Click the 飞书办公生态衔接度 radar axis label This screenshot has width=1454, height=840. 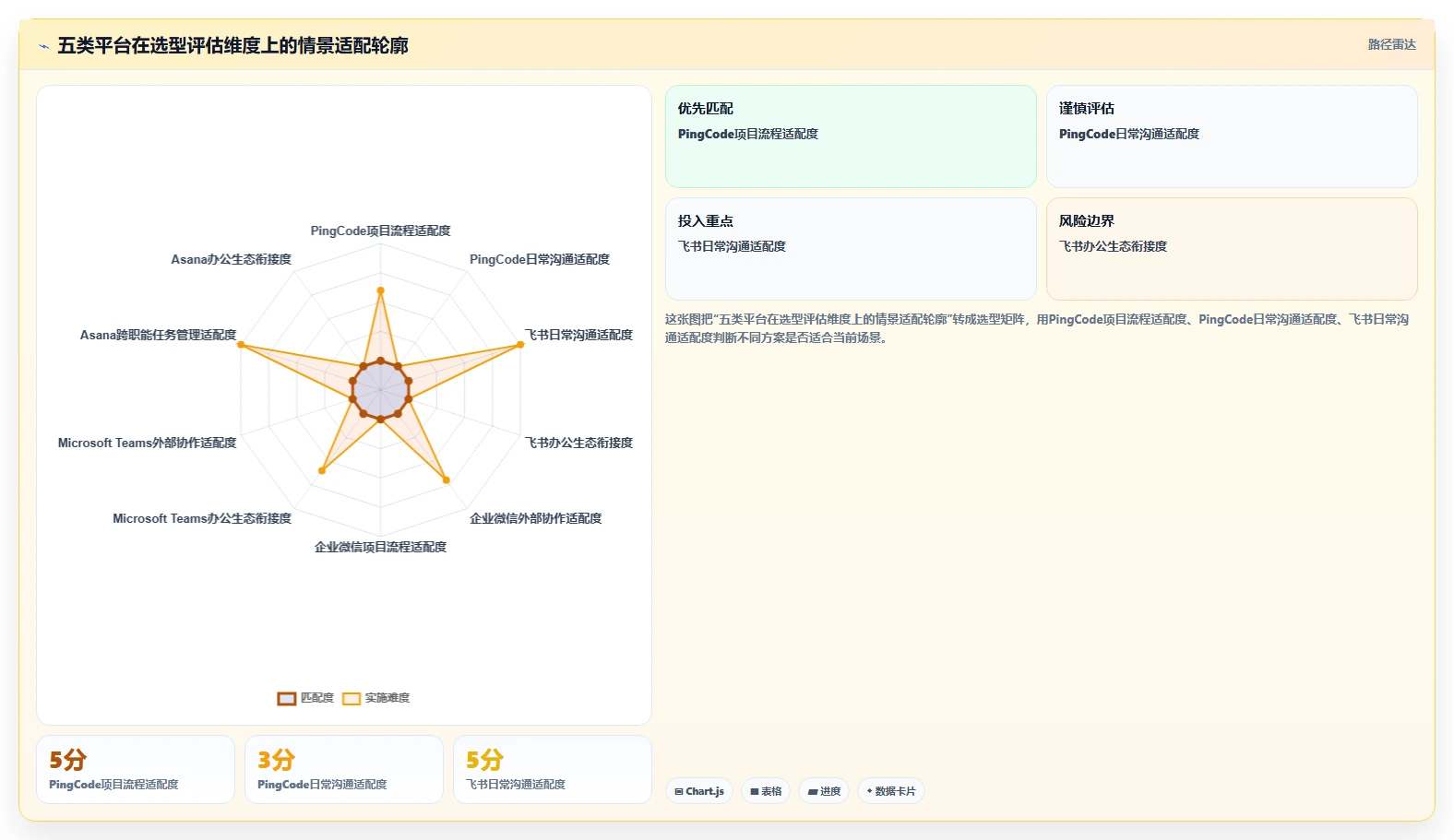coord(578,443)
